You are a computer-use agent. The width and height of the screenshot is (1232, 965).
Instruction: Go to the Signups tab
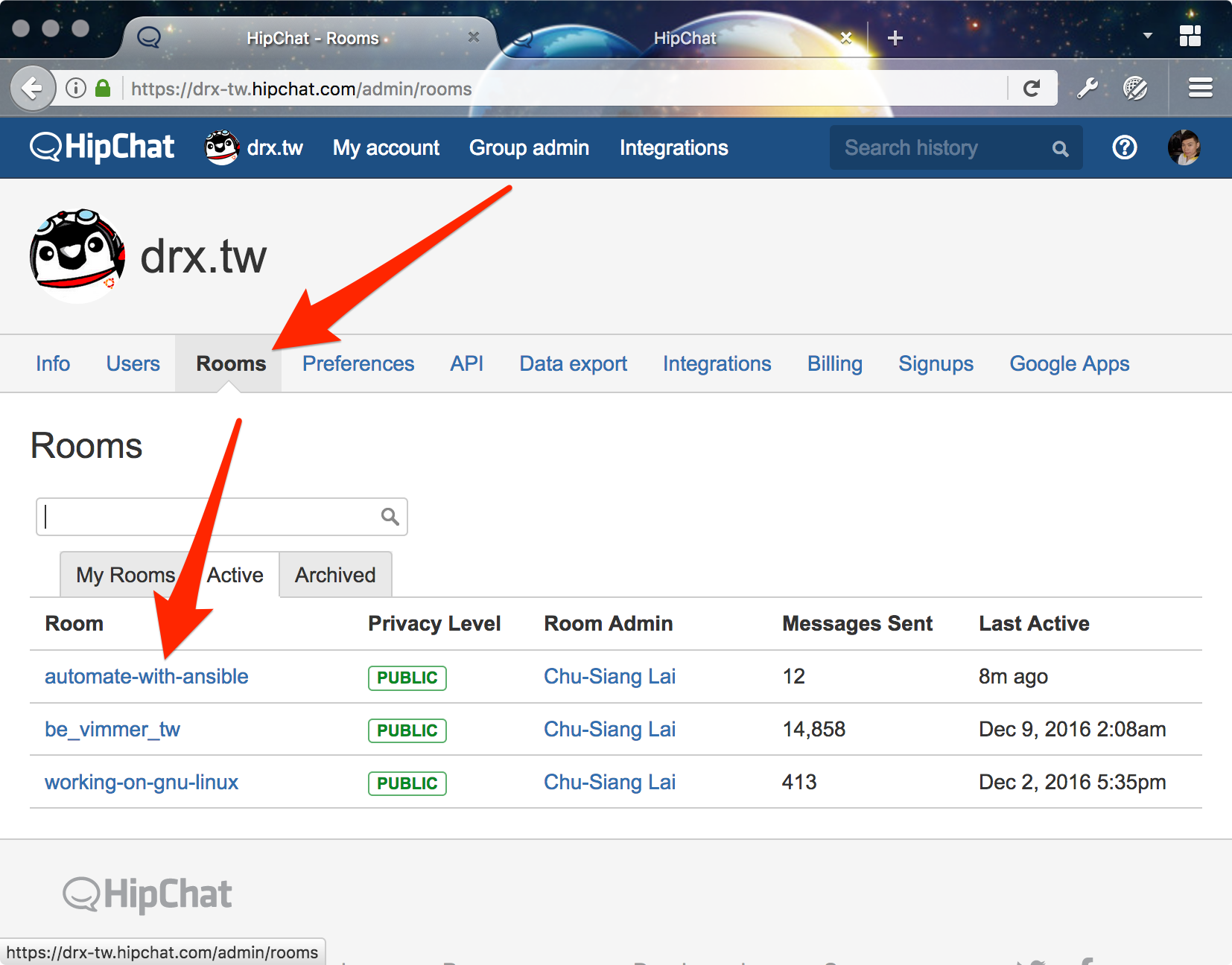tap(936, 363)
